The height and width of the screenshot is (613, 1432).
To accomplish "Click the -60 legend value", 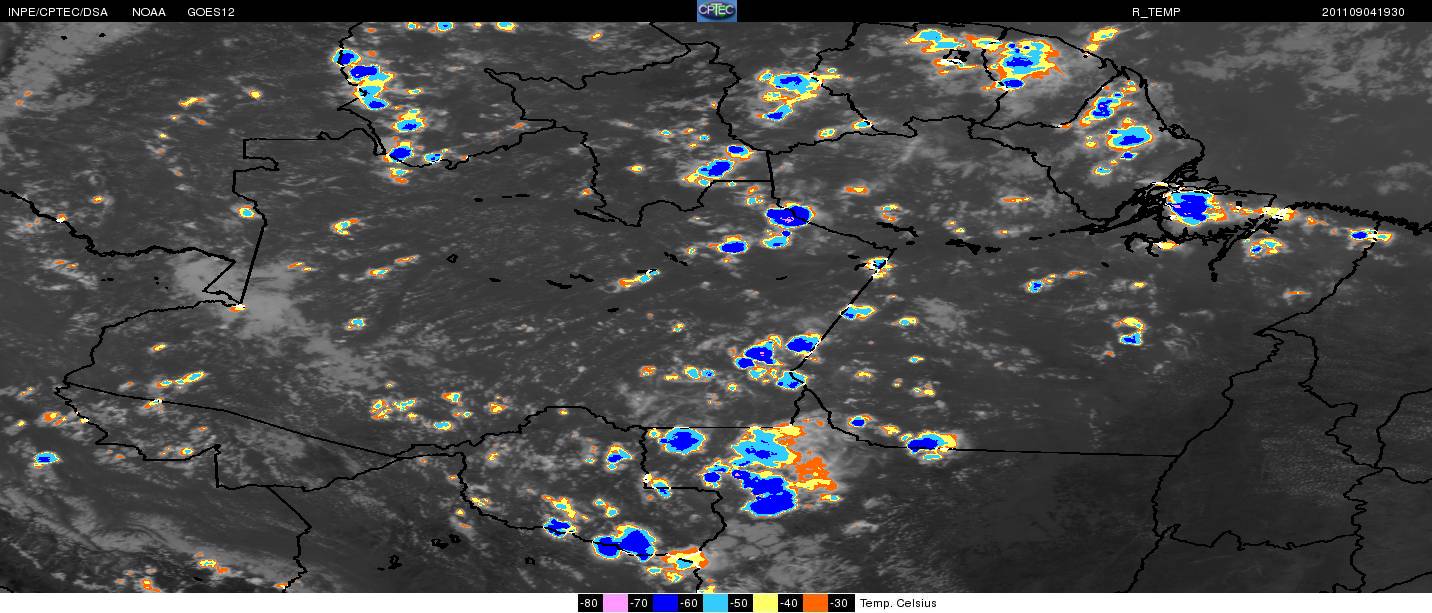I will click(690, 603).
